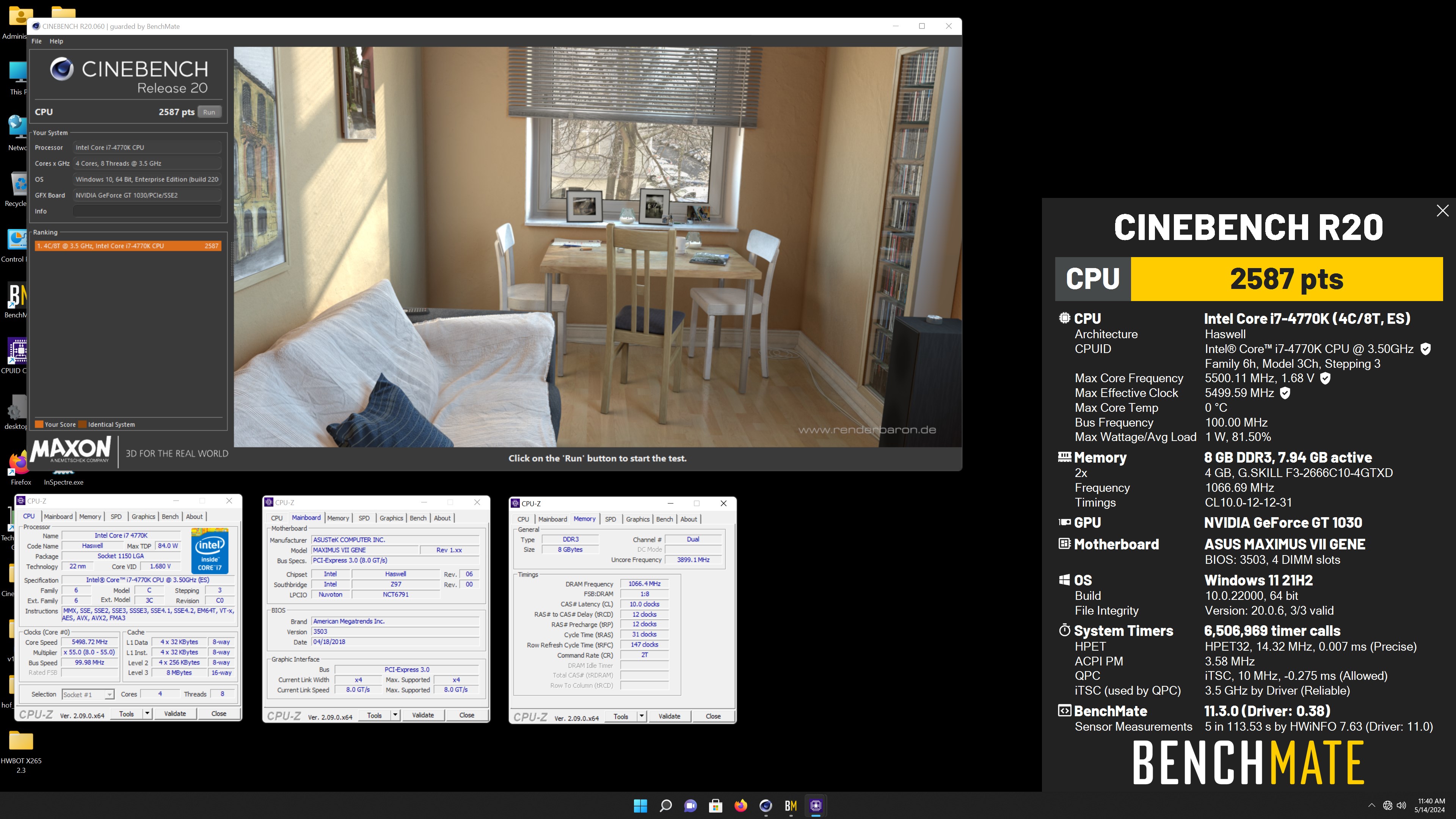Click the shield icon beside Max Effective Clock
This screenshot has height=819, width=1456.
pos(1285,393)
